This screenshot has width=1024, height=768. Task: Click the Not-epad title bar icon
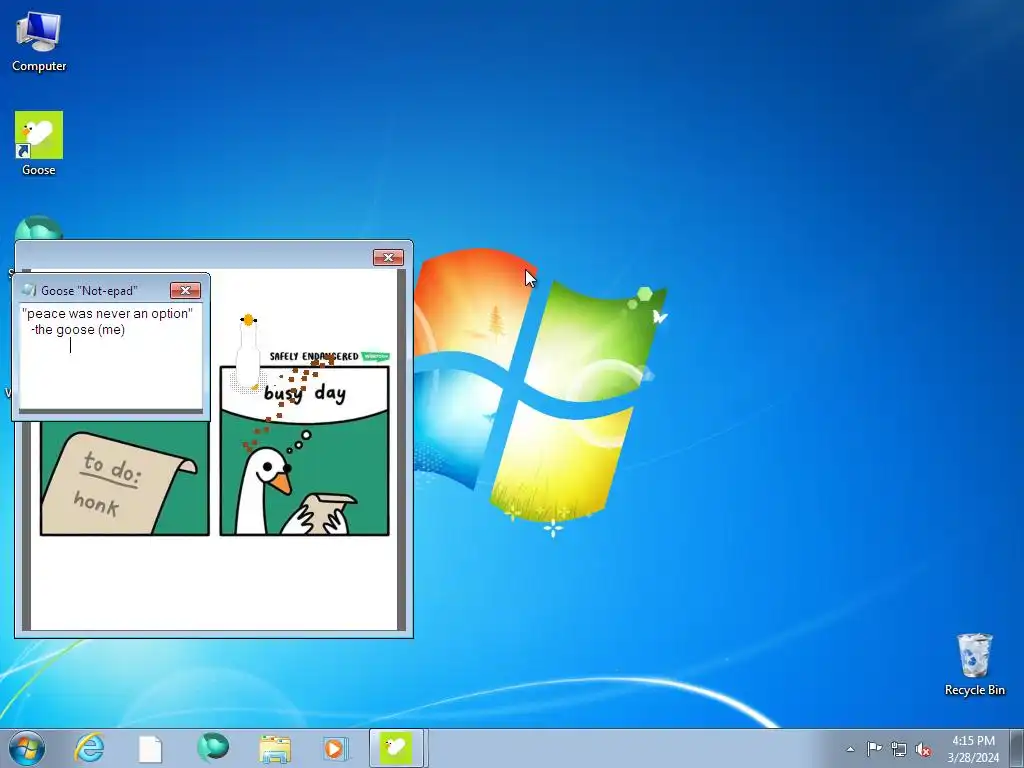tap(29, 290)
